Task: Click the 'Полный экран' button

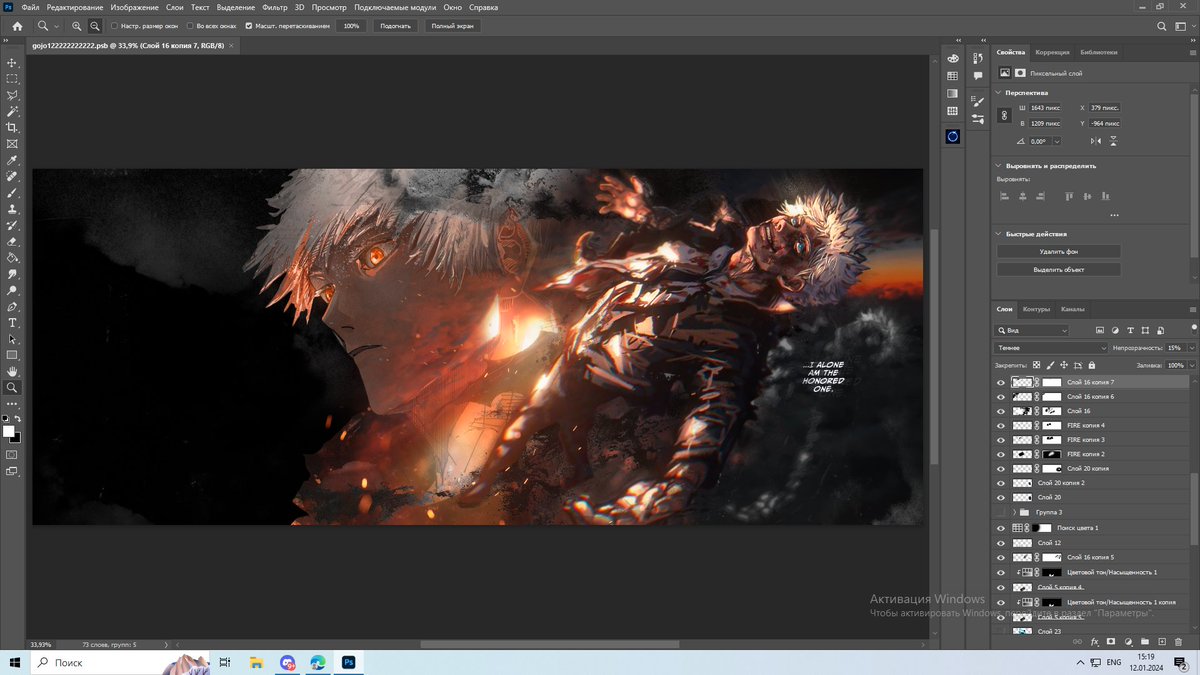Action: tap(452, 26)
